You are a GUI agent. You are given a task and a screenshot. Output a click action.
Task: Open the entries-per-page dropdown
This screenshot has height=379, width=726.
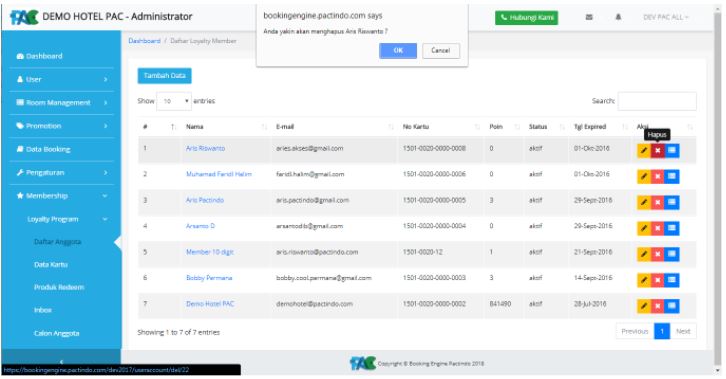(x=174, y=101)
